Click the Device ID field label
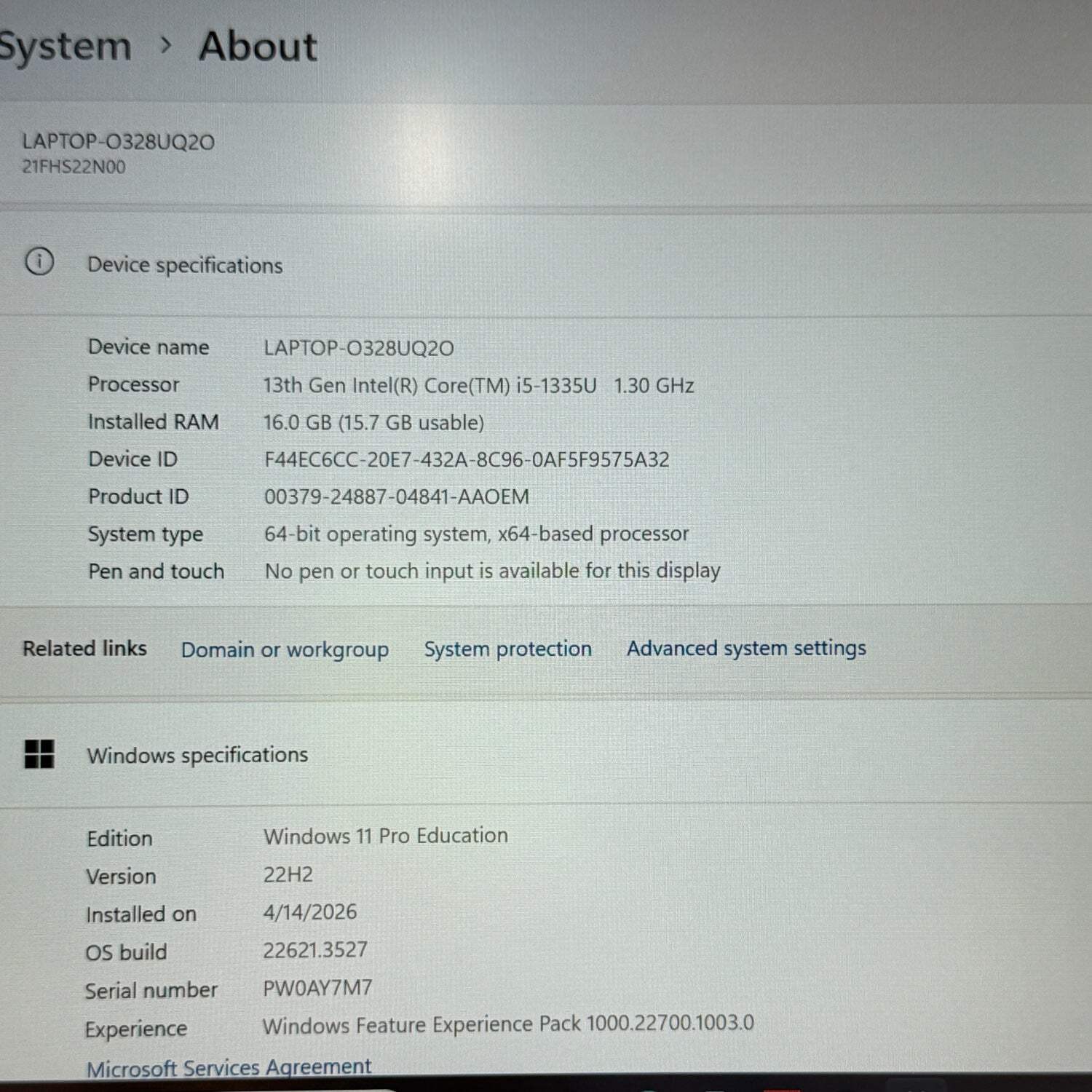The height and width of the screenshot is (1092, 1092). 132,459
